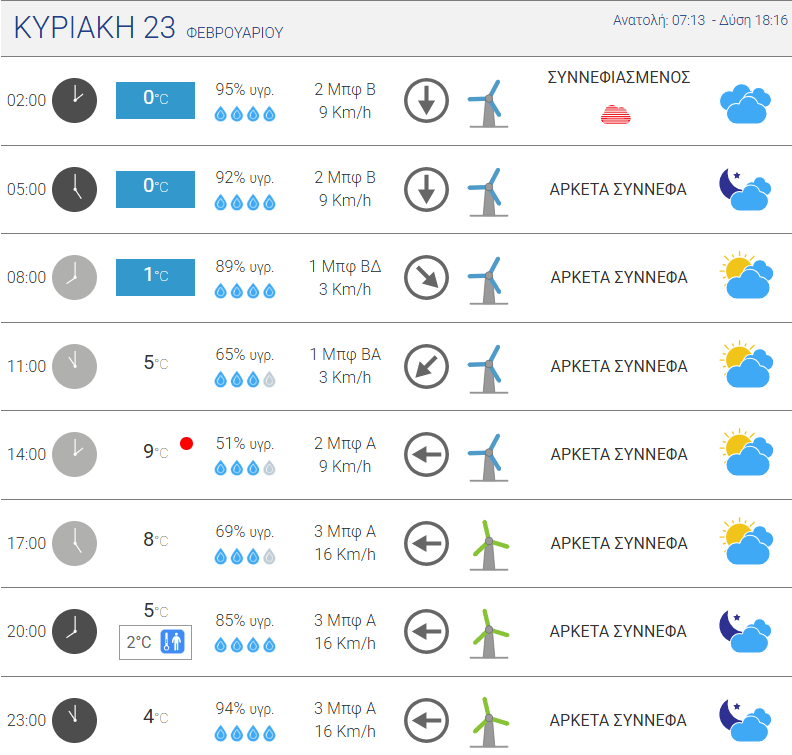Click the grey clock icon at 08:00

click(74, 277)
